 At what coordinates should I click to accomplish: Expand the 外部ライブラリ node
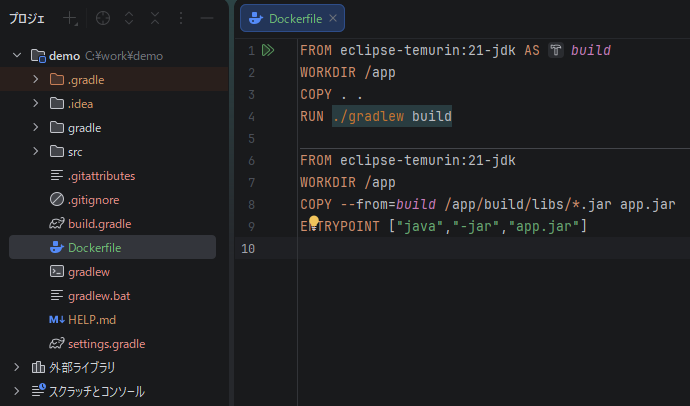(16, 368)
